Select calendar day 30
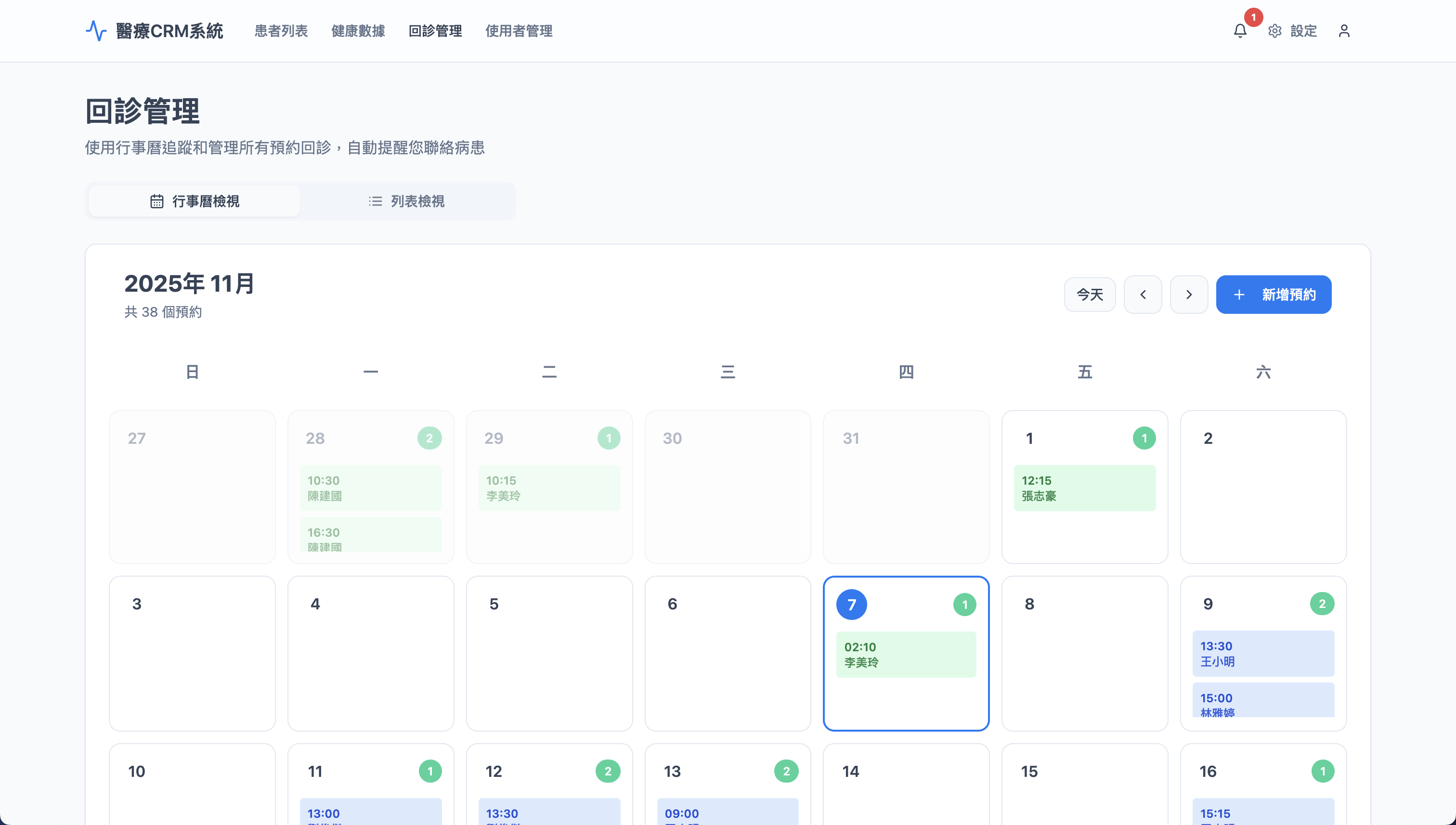Screen dimensions: 1456x825 click(x=728, y=487)
